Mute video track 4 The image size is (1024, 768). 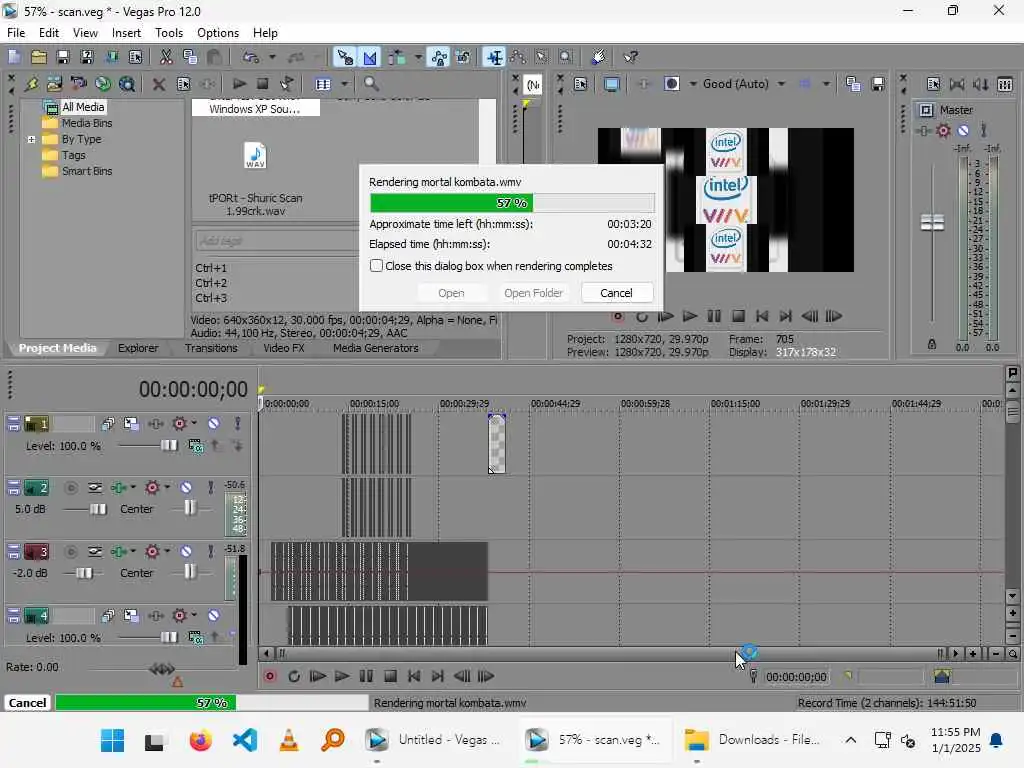(x=214, y=615)
